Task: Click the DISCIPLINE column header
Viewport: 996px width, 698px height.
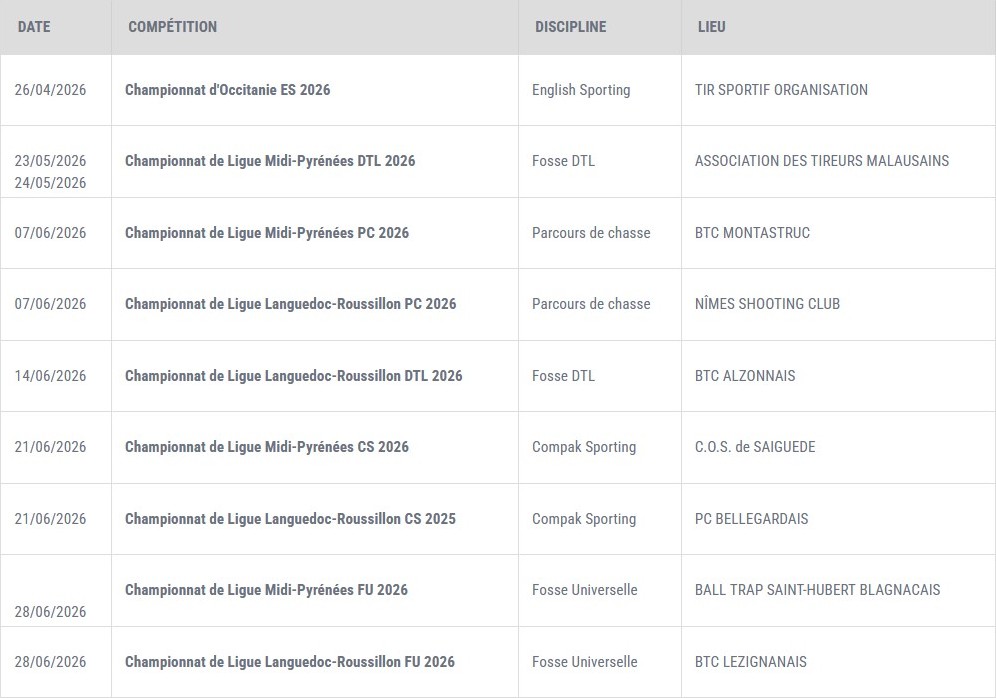Action: [x=570, y=27]
